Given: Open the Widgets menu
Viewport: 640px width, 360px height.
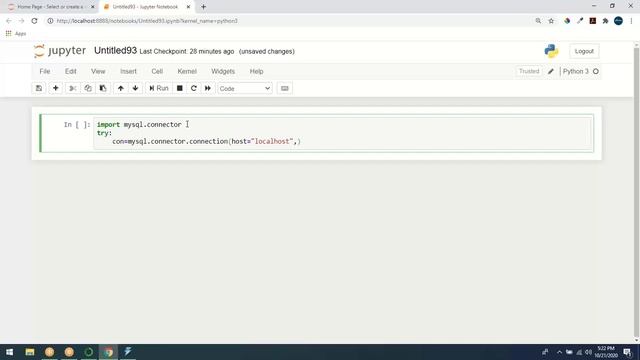Looking at the screenshot, I should 223,71.
